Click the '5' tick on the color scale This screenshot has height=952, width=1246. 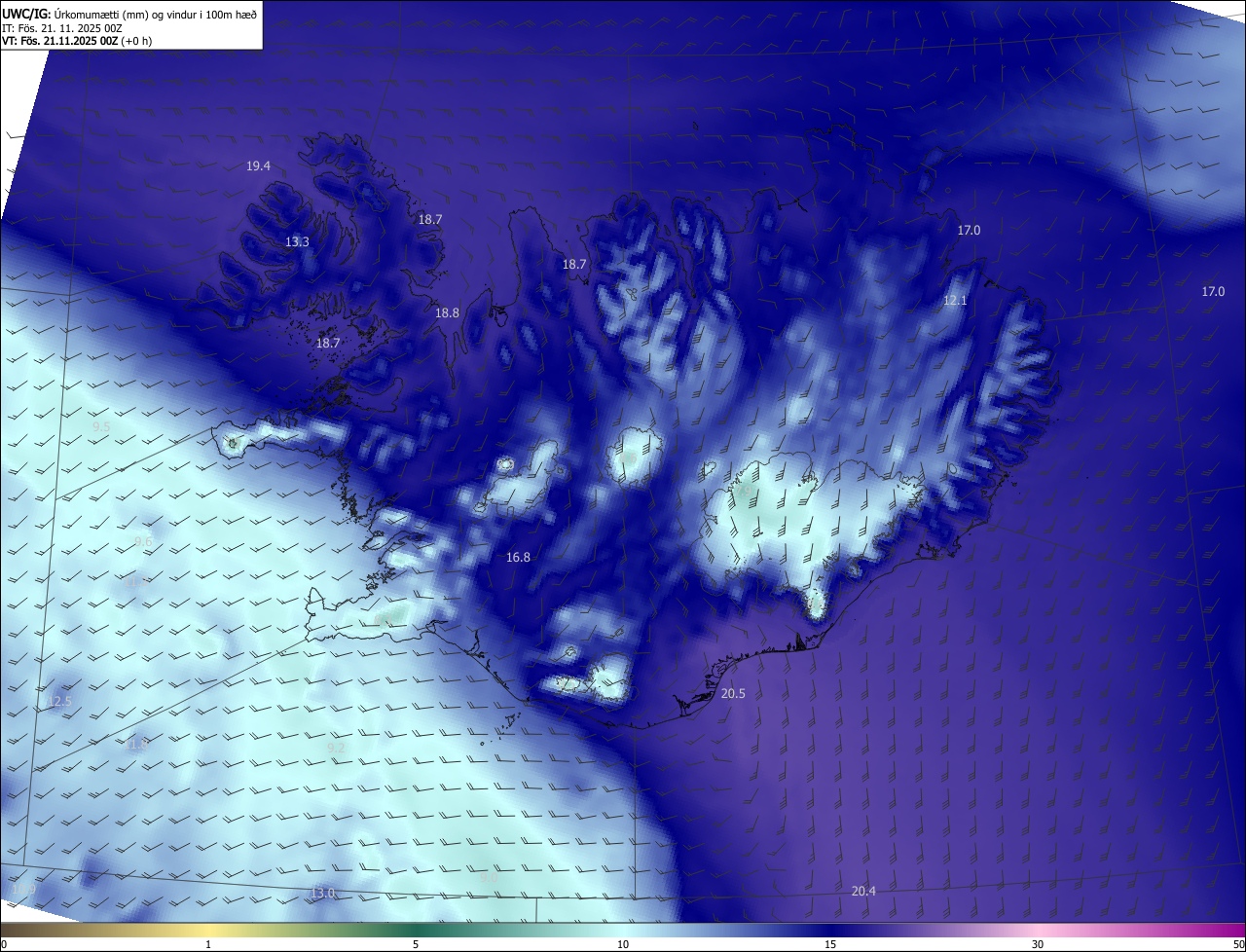(416, 944)
